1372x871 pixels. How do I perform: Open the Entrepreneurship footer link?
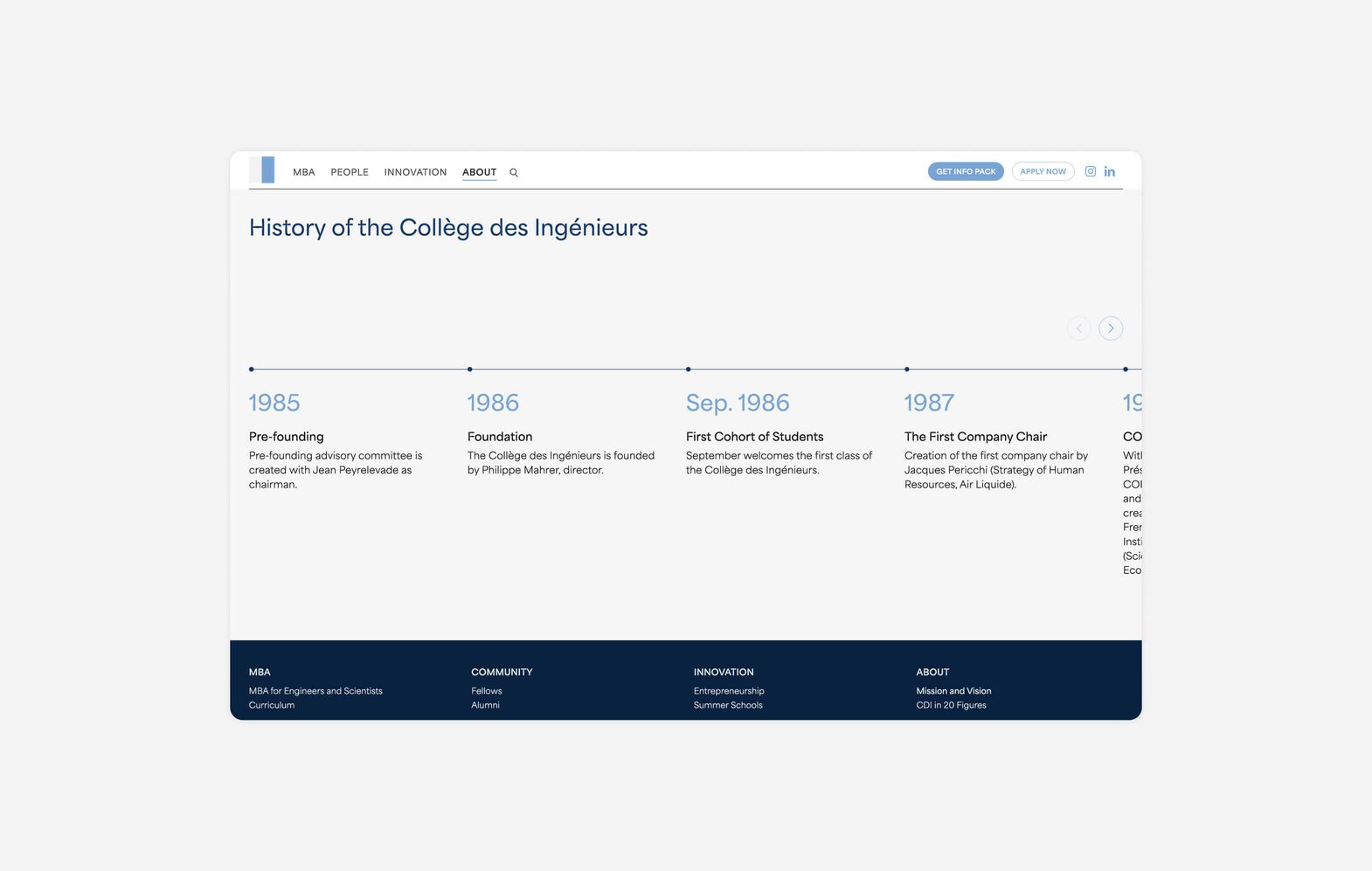click(729, 691)
